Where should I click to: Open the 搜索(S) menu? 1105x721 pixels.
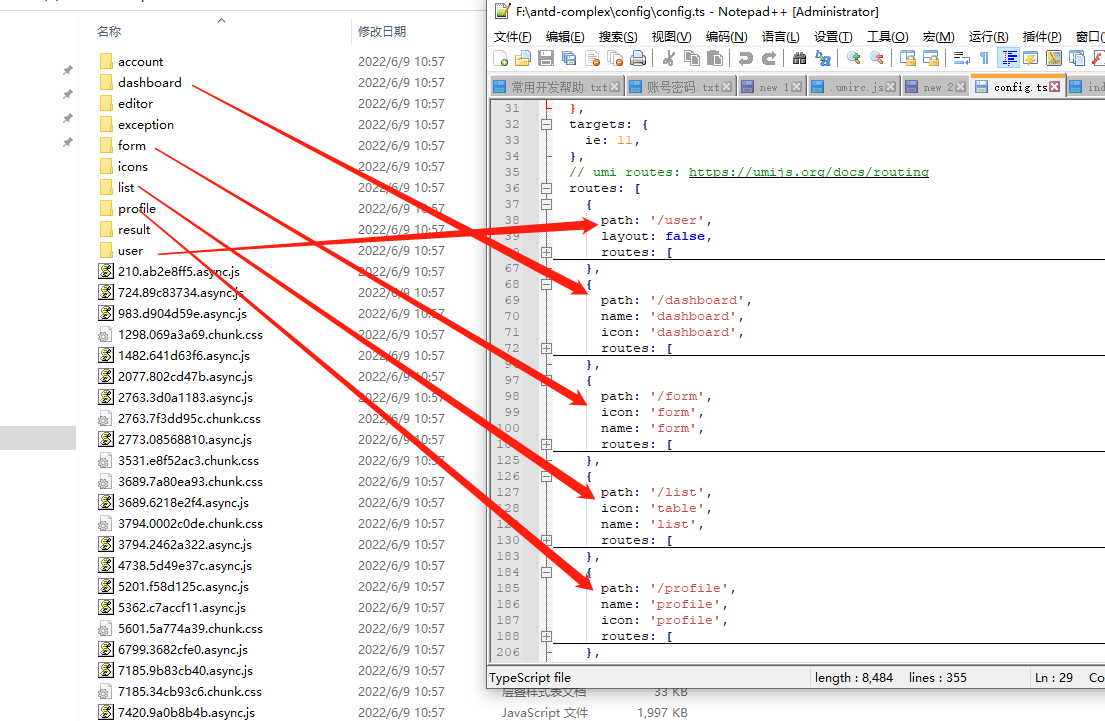click(x=618, y=37)
